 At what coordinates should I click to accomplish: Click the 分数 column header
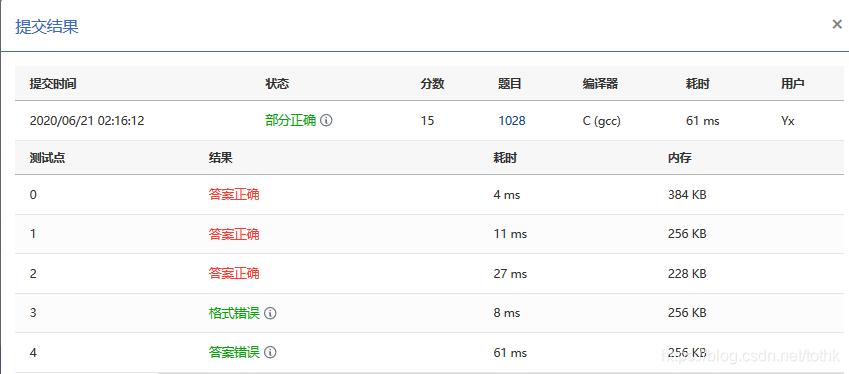tap(432, 84)
